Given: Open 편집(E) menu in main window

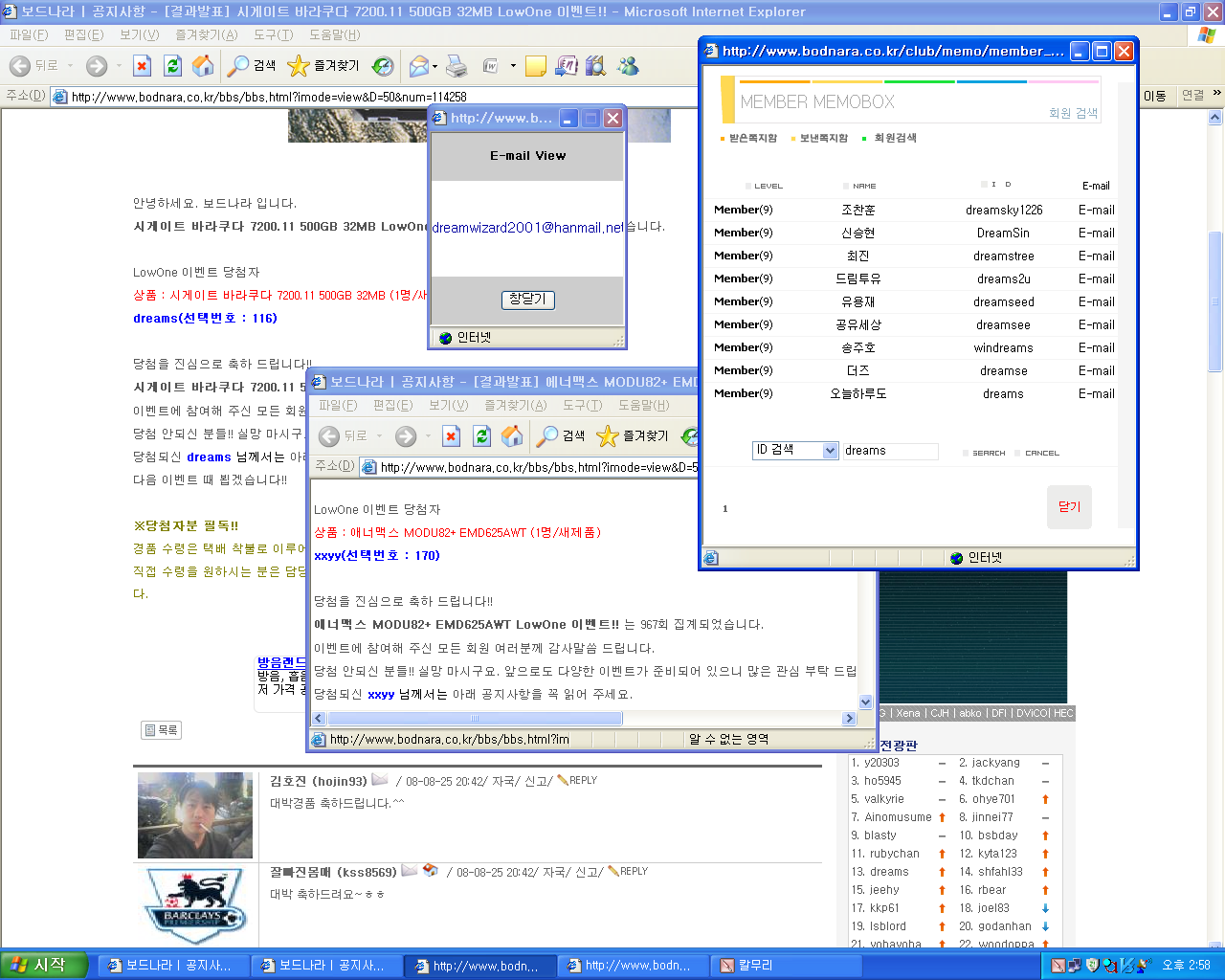Looking at the screenshot, I should (x=83, y=34).
